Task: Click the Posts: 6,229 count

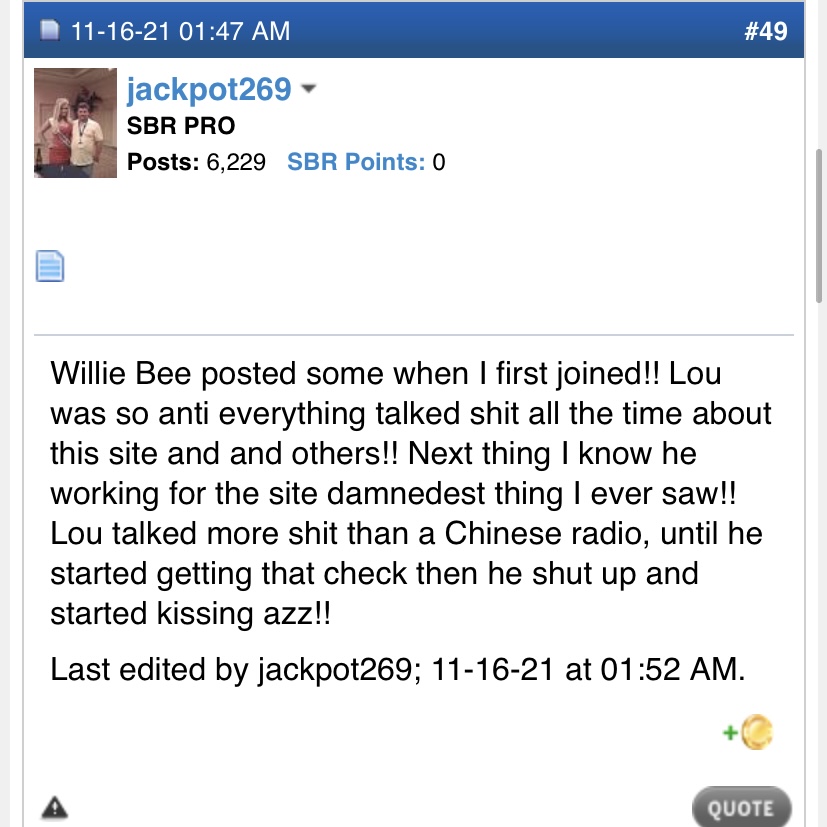Action: (x=196, y=162)
